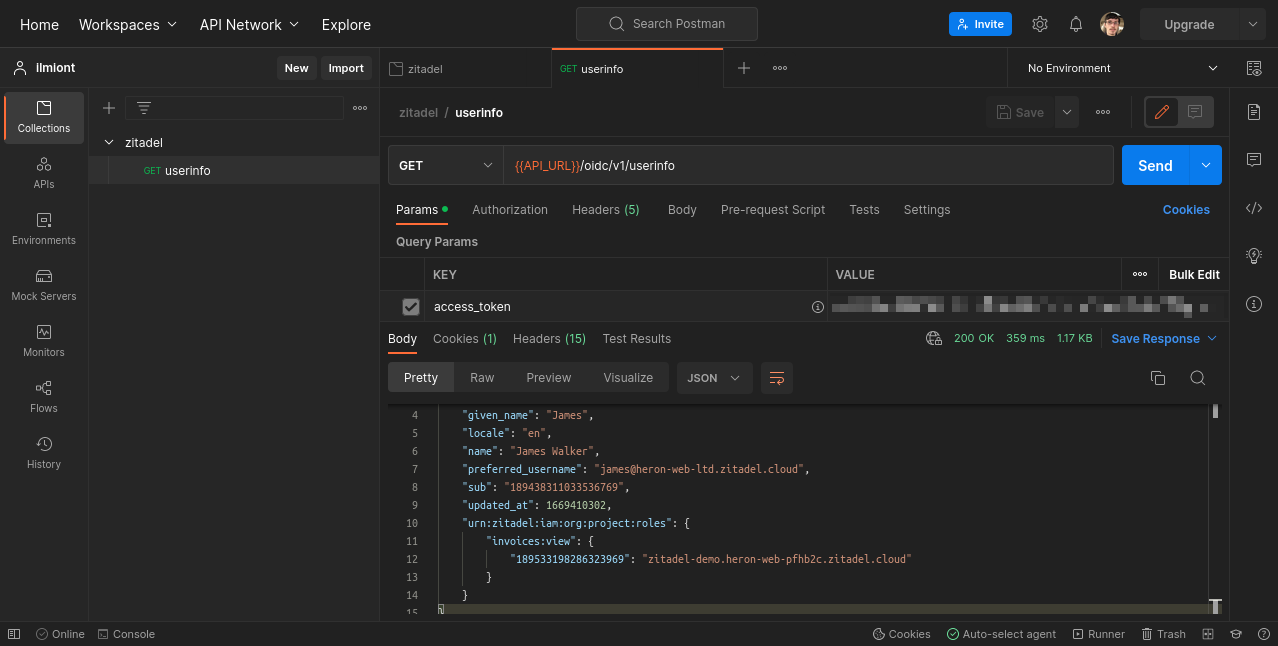Open Mock Servers in the sidebar

coord(44,285)
